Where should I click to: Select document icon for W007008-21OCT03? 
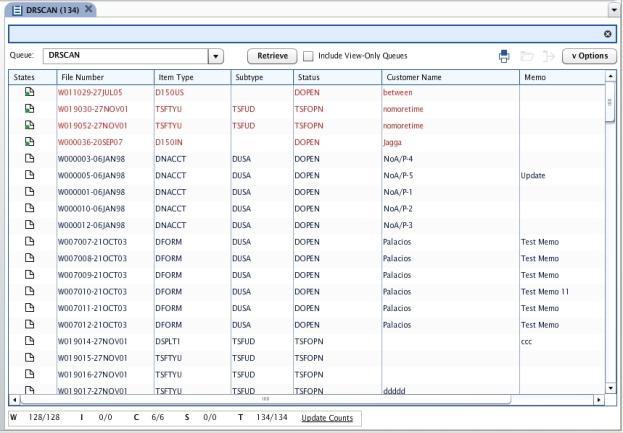(29, 258)
